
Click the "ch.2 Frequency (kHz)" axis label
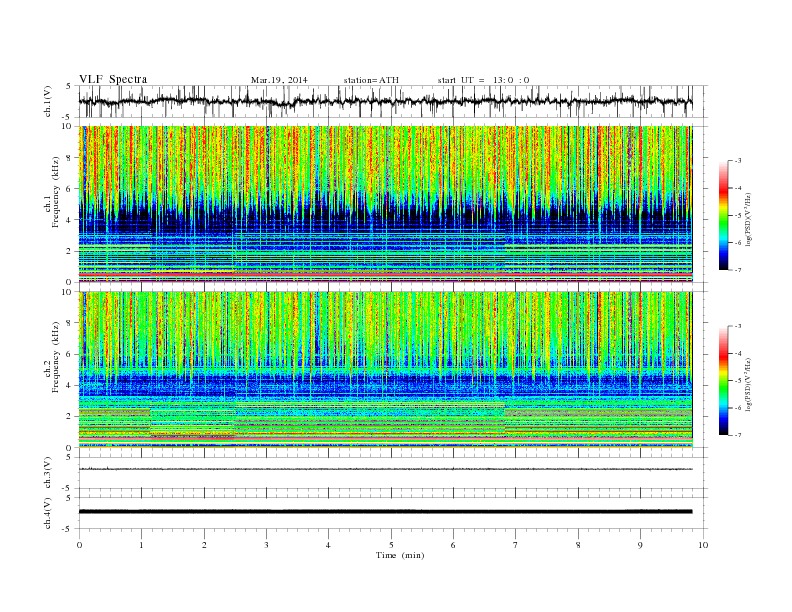click(52, 358)
